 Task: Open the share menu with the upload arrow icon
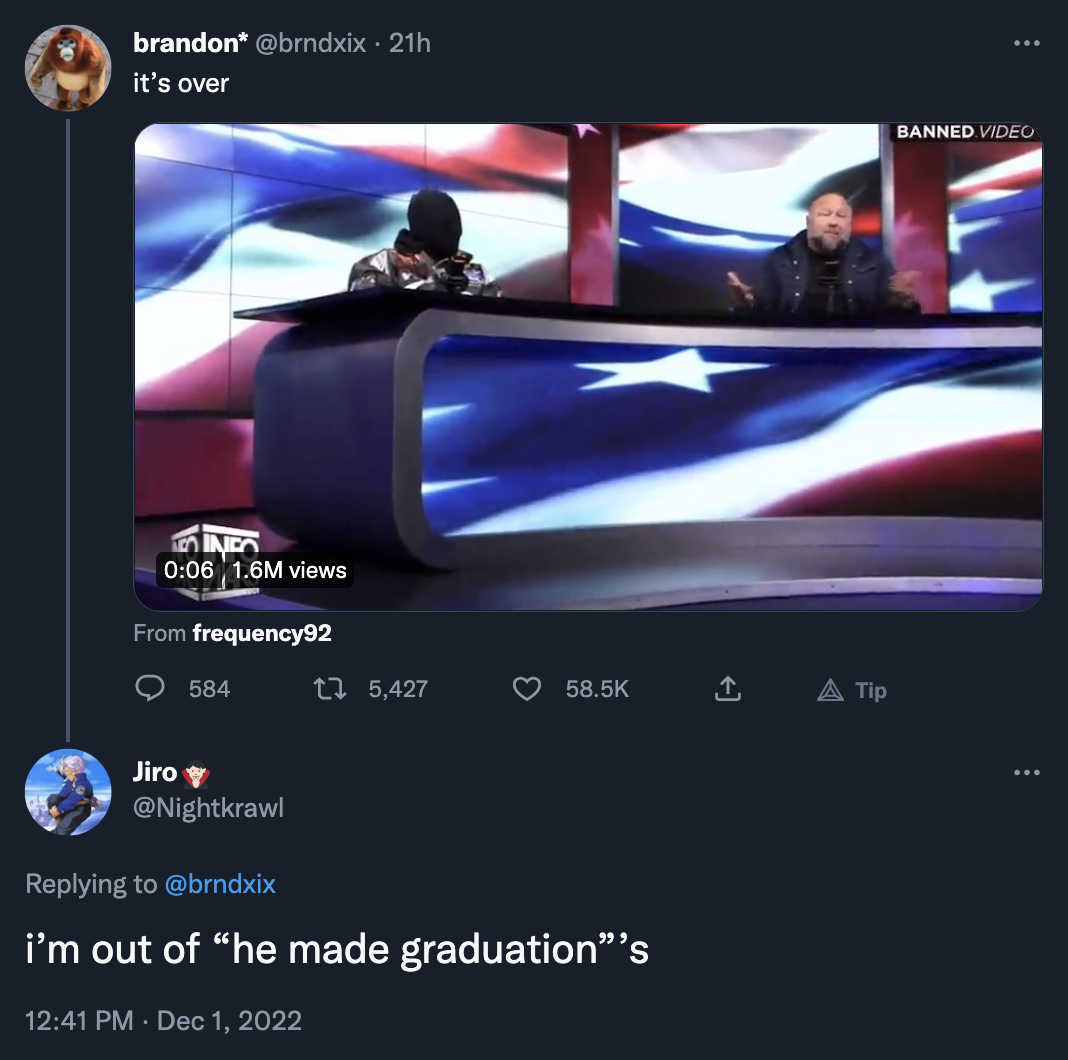[727, 689]
